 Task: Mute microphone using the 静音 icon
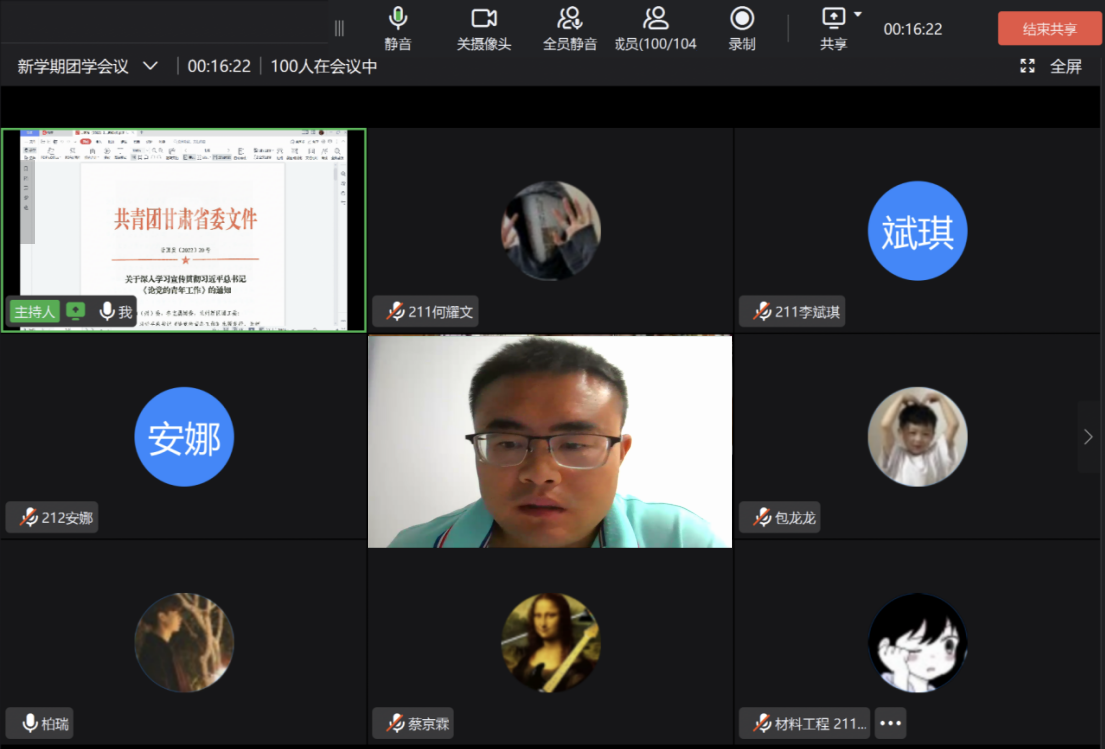(x=398, y=19)
